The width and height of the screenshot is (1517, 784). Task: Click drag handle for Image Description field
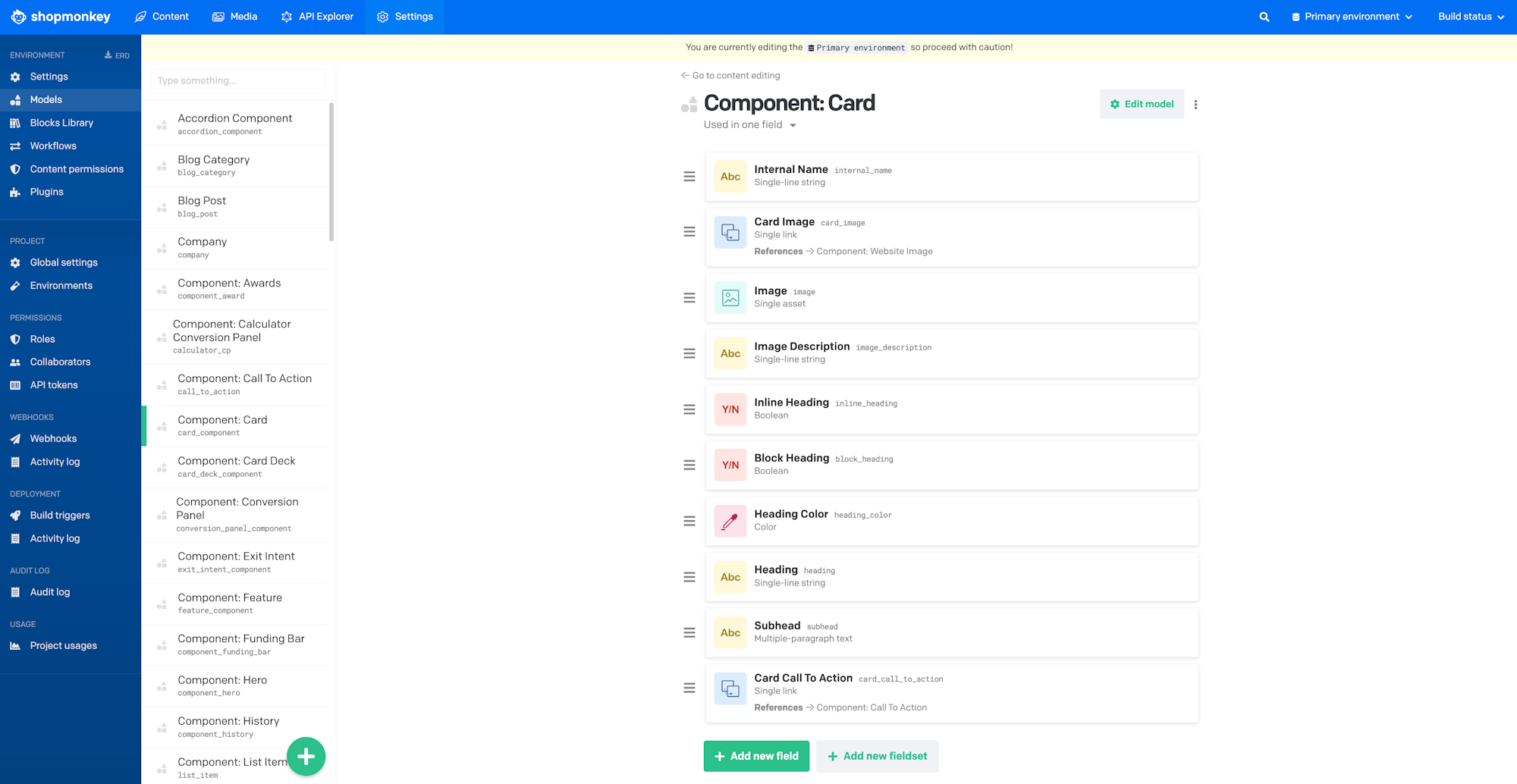tap(689, 353)
